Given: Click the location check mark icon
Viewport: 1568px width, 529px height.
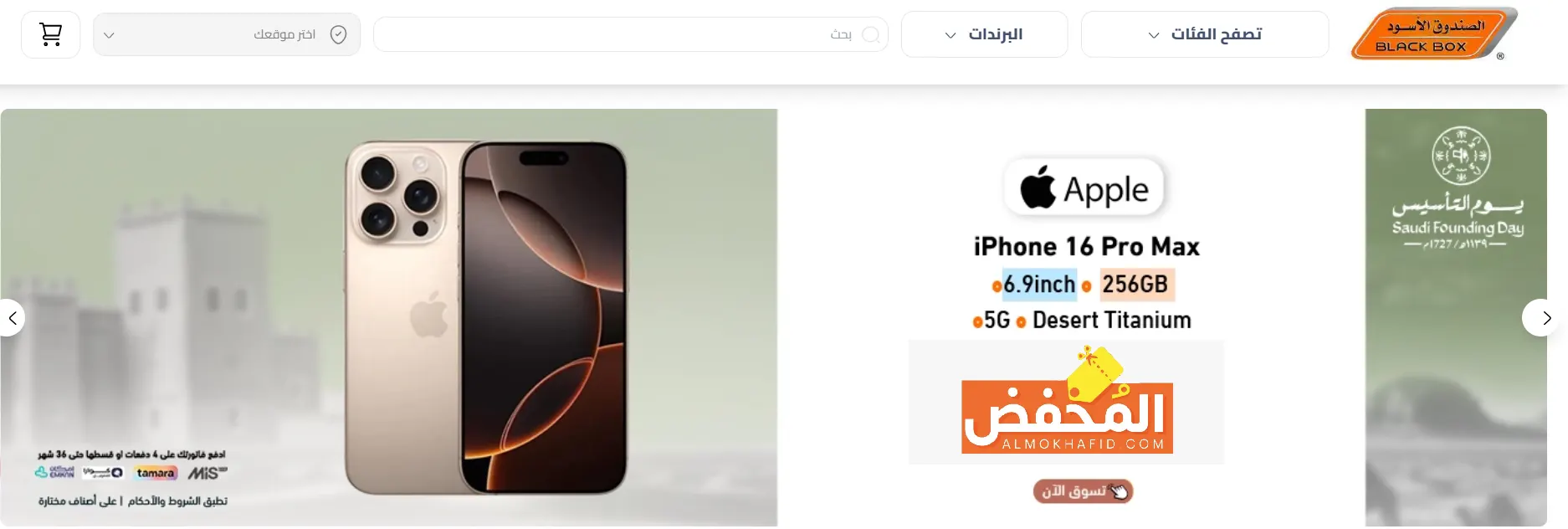Looking at the screenshot, I should [x=338, y=34].
